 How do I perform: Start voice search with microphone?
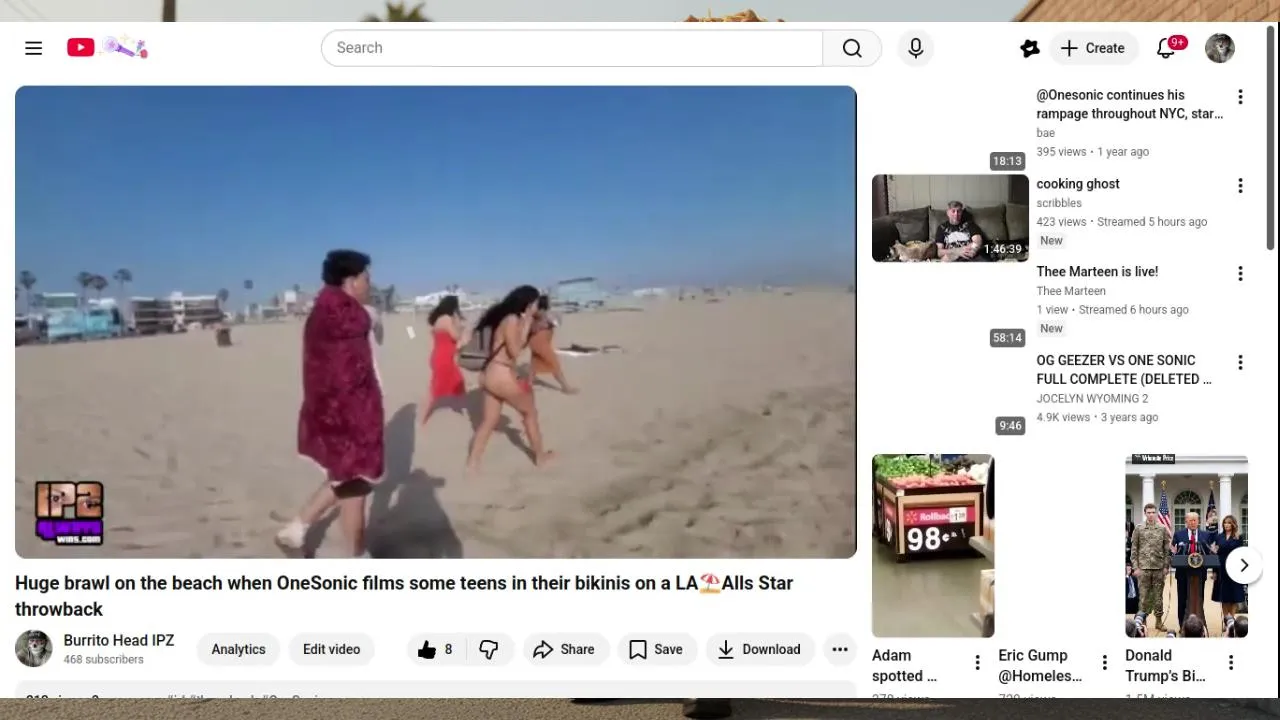[x=916, y=48]
